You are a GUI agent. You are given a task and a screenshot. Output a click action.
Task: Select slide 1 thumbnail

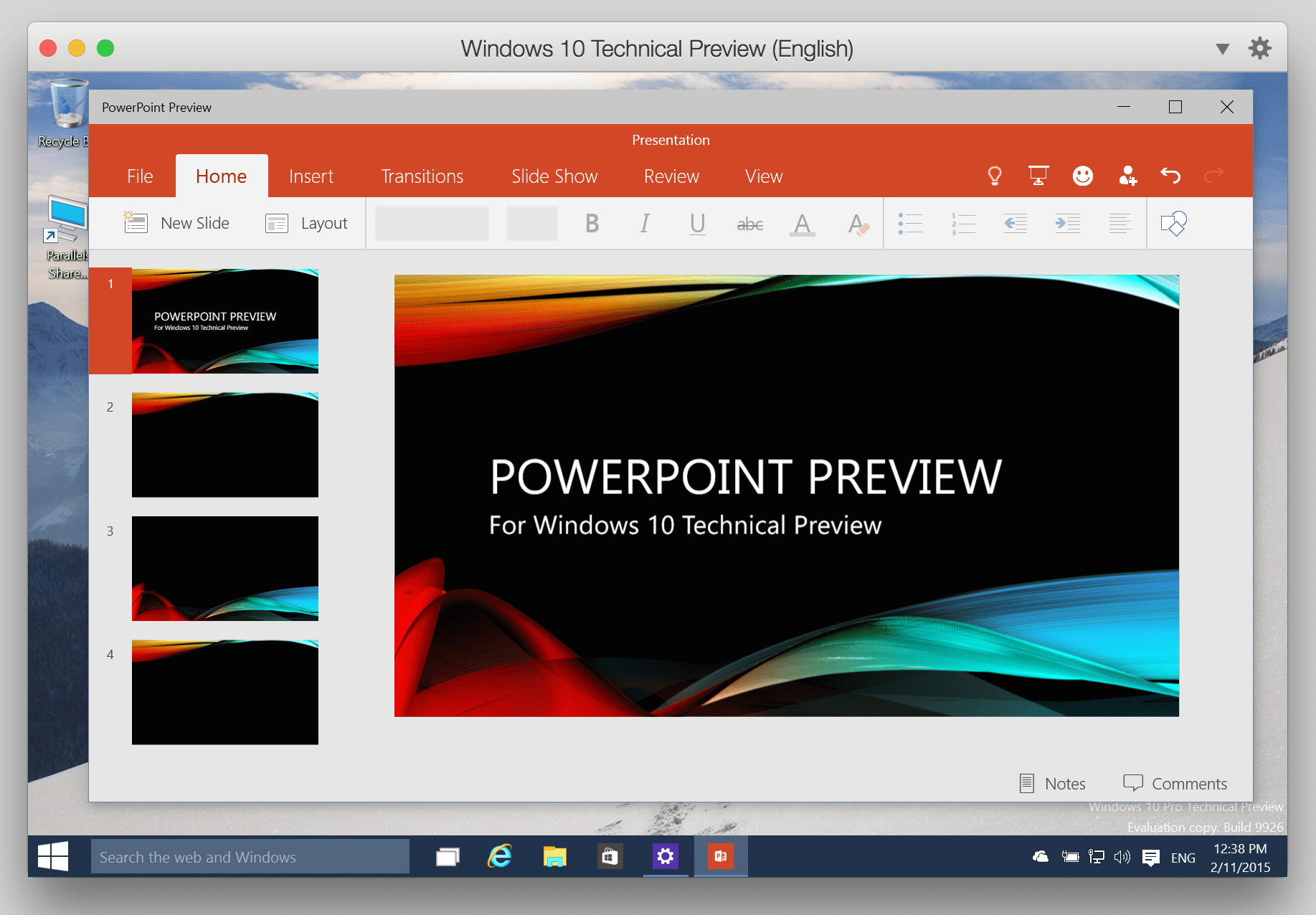pos(225,321)
